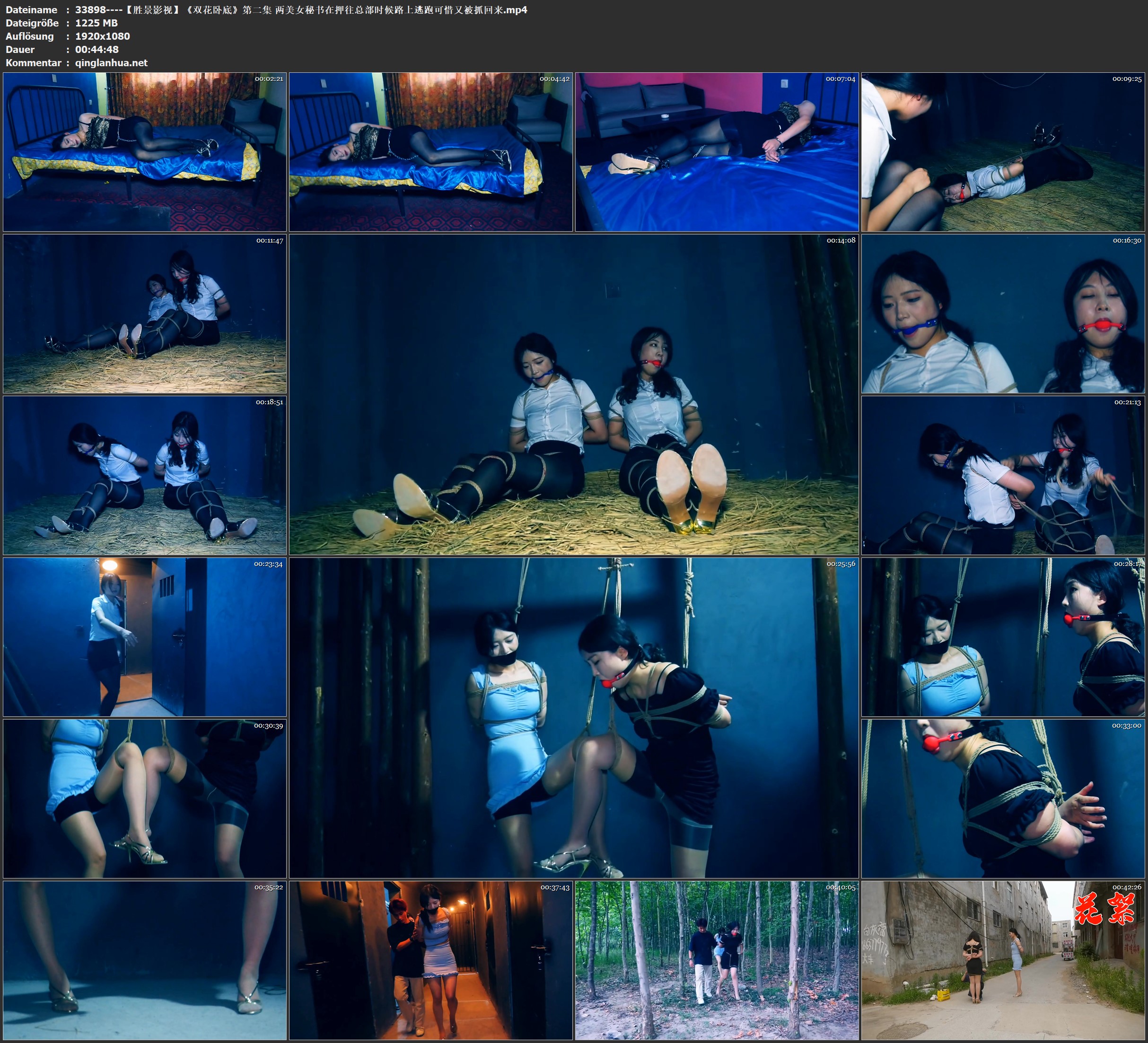Click the qinglanhua.net comment text
The image size is (1148, 1043).
point(111,62)
